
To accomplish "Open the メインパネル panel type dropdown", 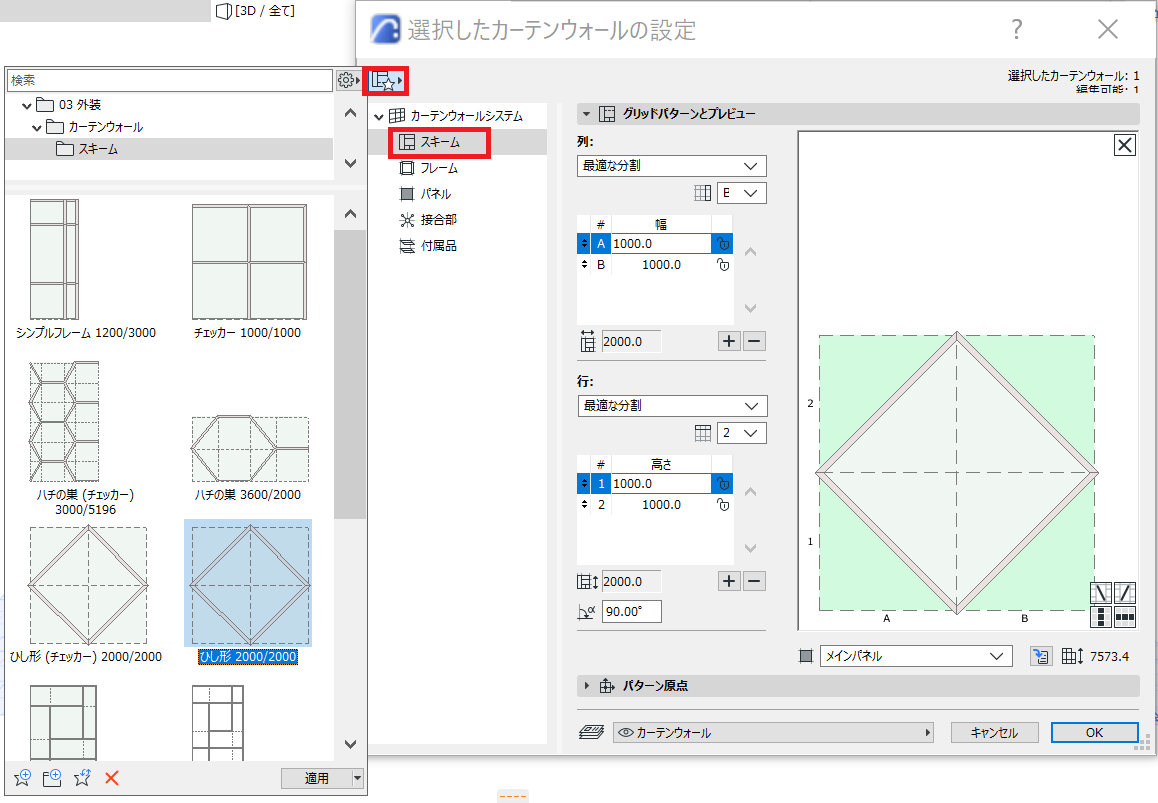I will (x=915, y=656).
